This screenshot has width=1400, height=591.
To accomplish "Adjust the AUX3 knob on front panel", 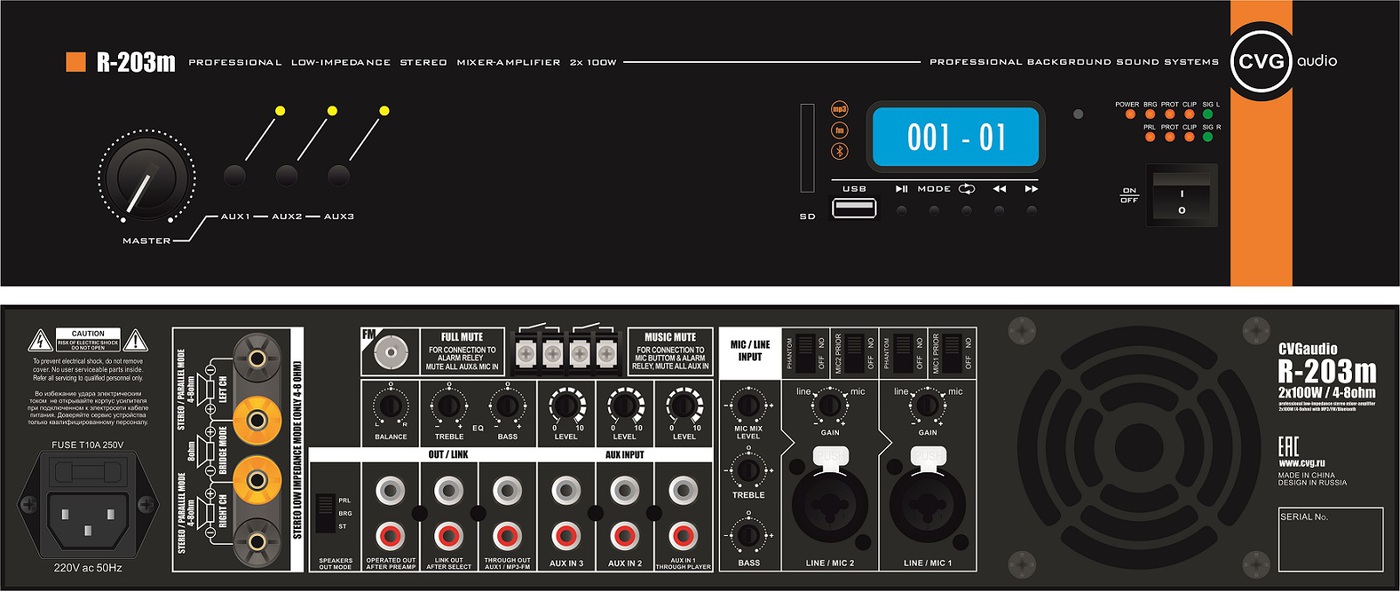I will pos(339,176).
